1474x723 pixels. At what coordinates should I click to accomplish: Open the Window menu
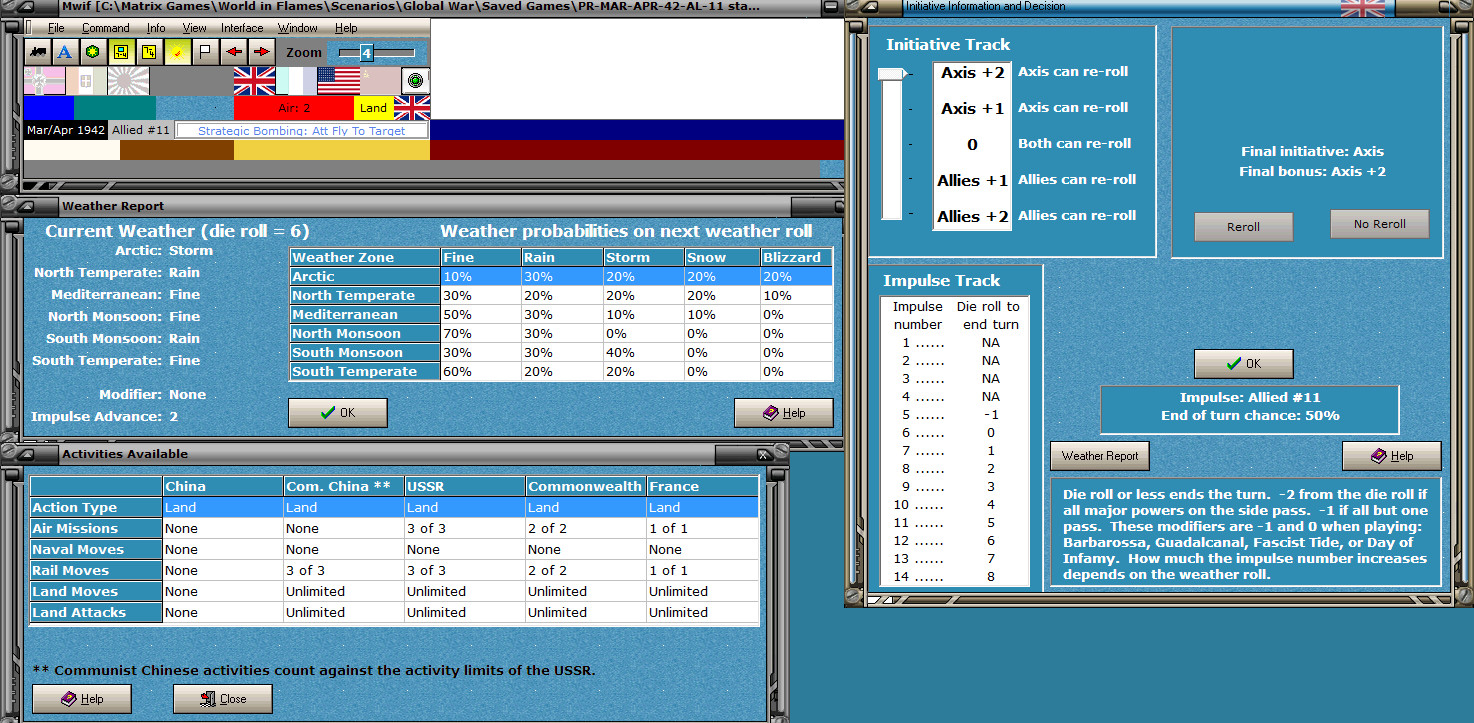pyautogui.click(x=298, y=28)
